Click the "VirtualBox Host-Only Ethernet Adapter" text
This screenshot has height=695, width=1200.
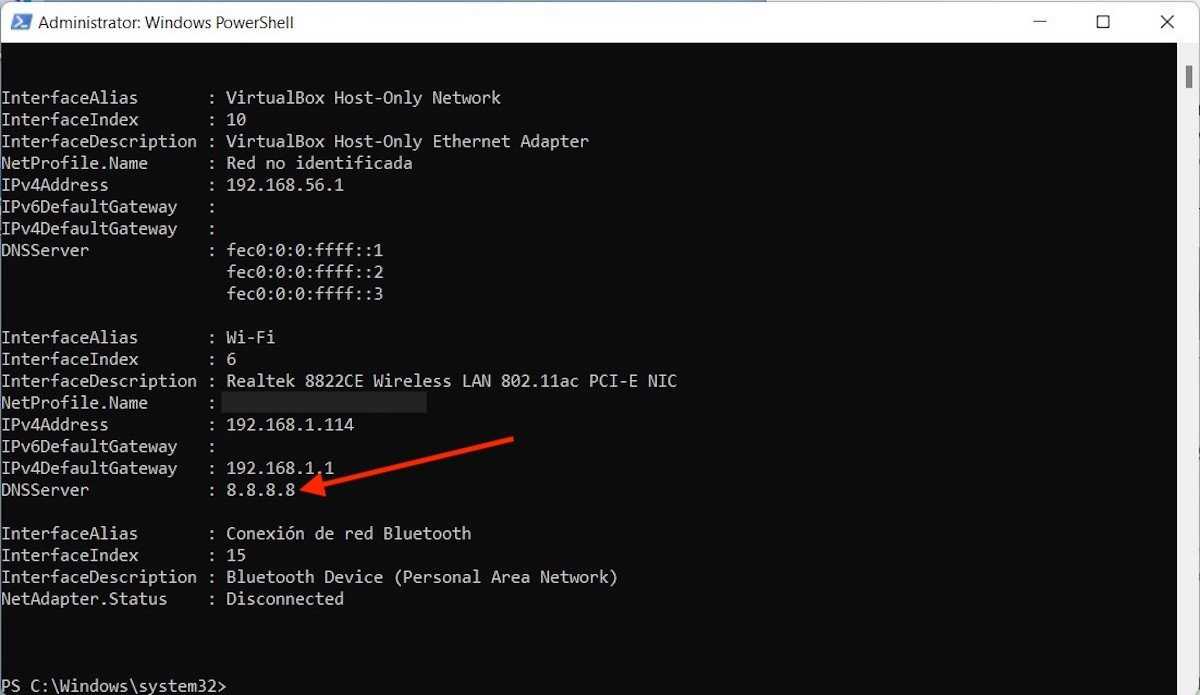click(407, 141)
